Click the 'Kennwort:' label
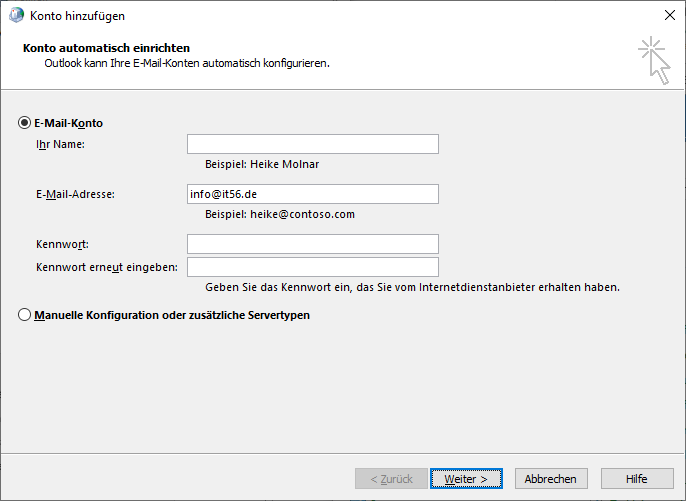This screenshot has height=501, width=686. coord(62,244)
